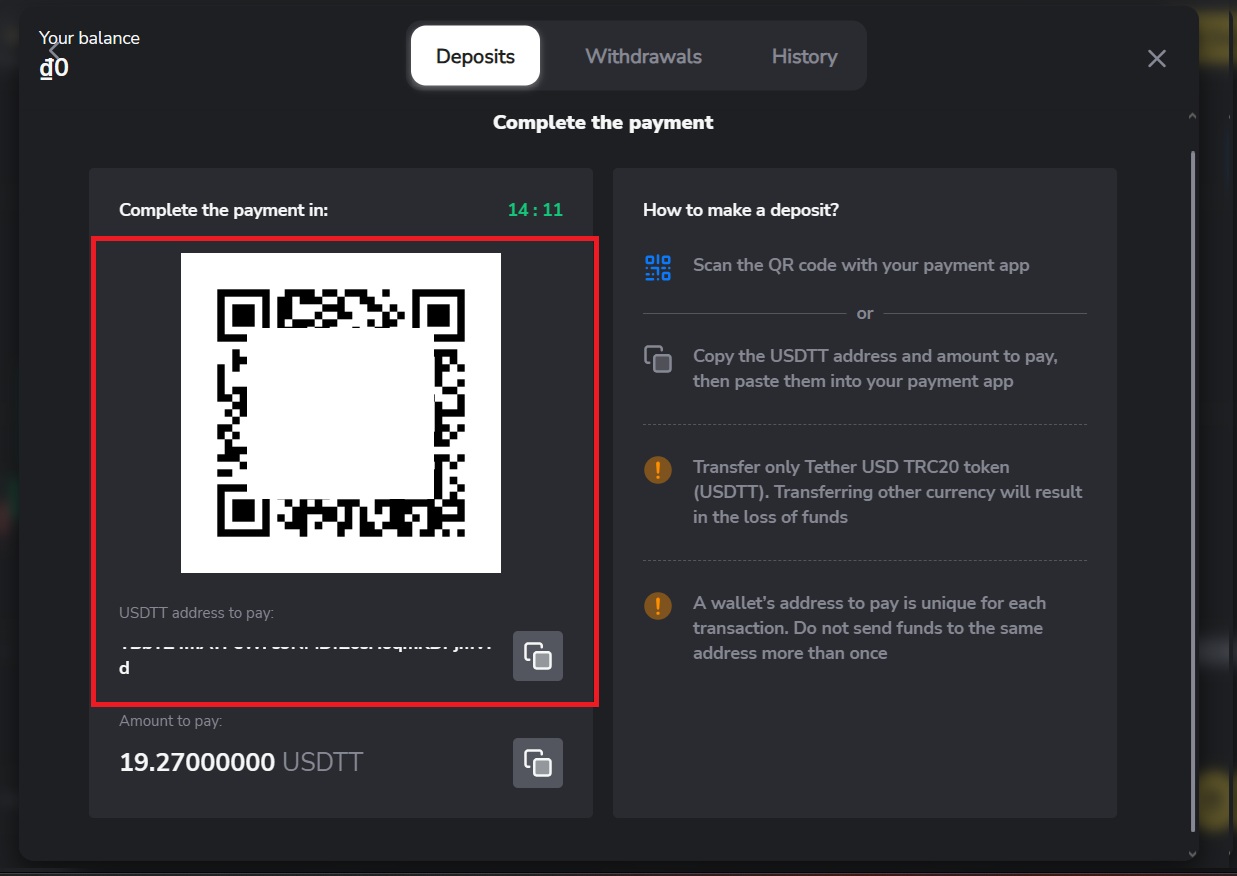
Task: Click the How to make a deposit heading
Action: pos(740,209)
